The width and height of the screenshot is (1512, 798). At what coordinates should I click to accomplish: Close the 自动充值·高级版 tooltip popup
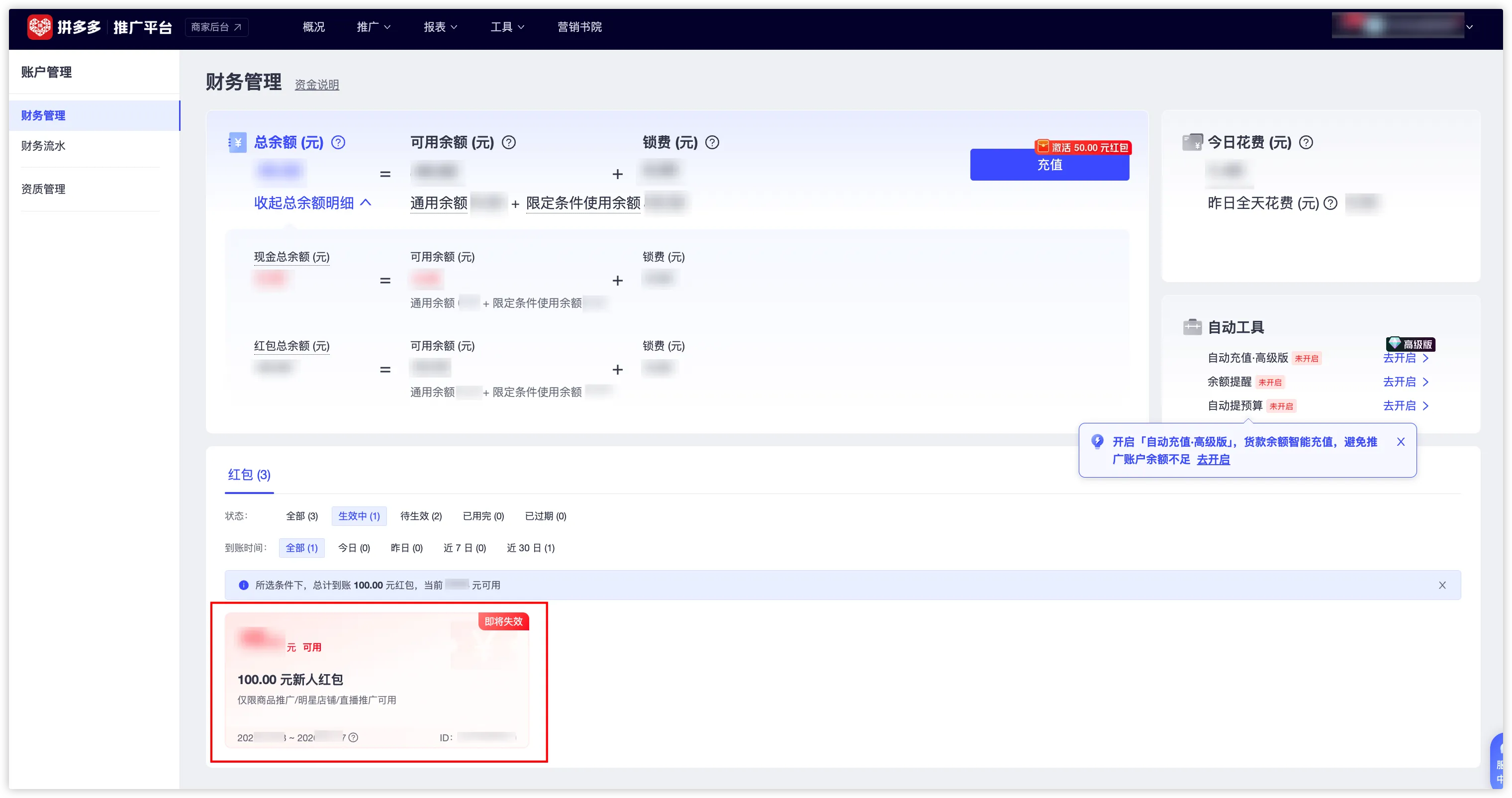pos(1401,442)
